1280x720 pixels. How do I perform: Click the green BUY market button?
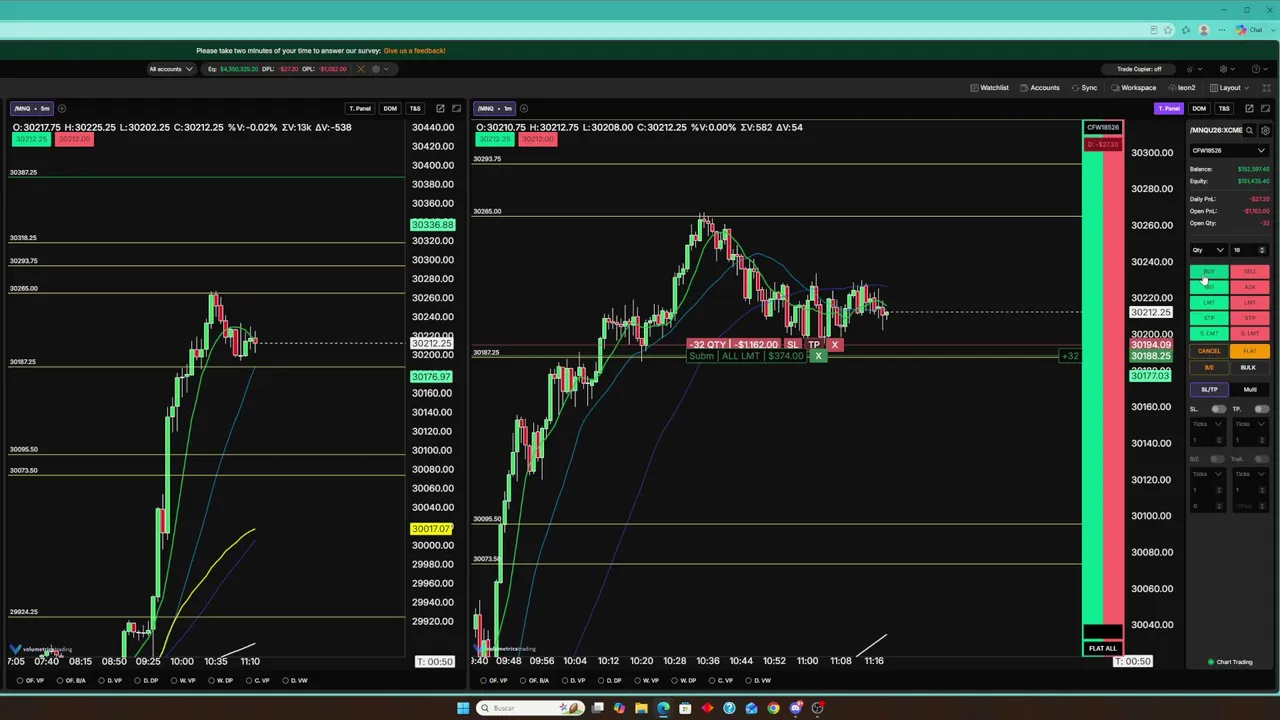pos(1209,271)
